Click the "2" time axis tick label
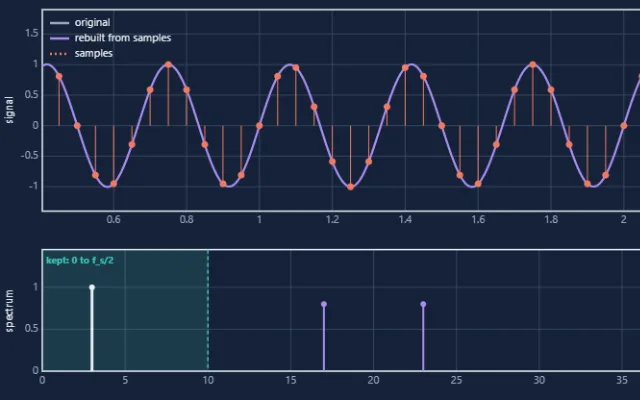Image resolution: width=640 pixels, height=400 pixels. tap(624, 220)
